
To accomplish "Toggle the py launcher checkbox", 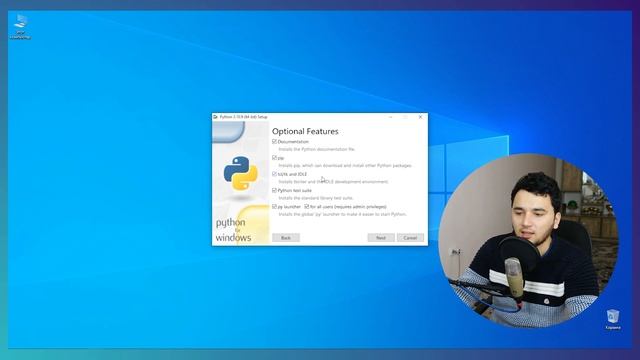I will pos(274,207).
